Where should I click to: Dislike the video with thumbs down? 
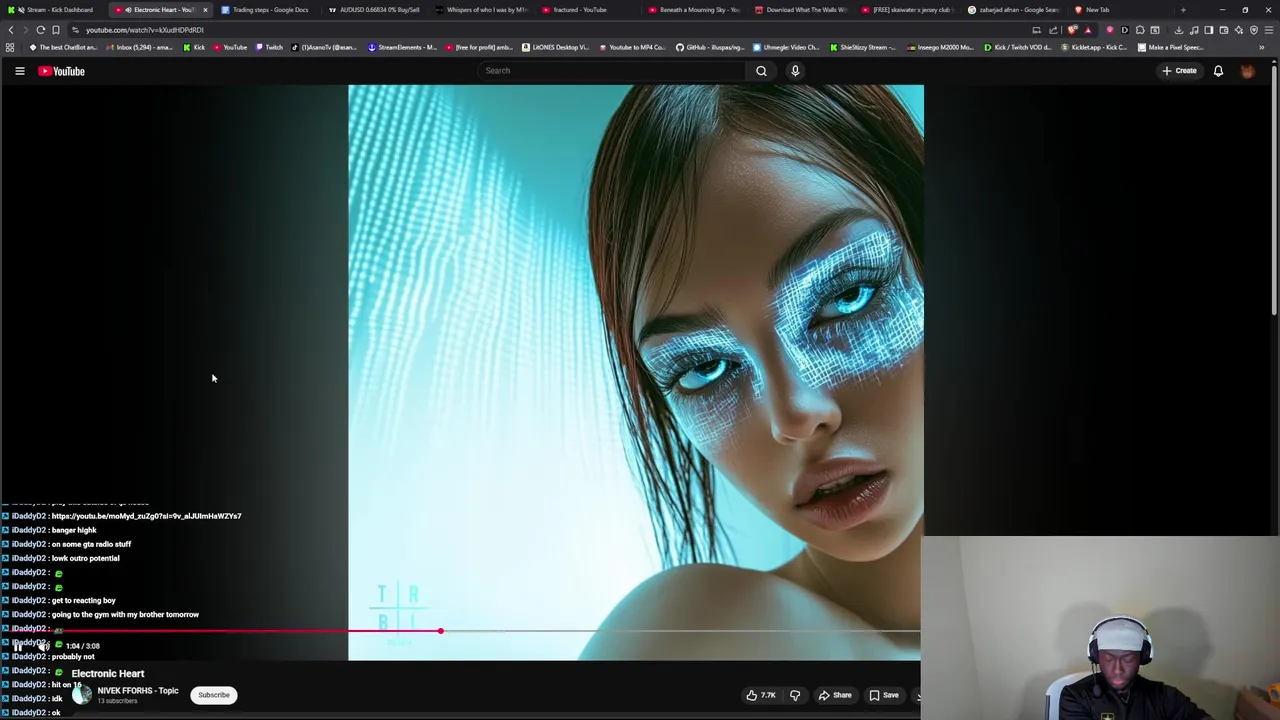[x=795, y=695]
